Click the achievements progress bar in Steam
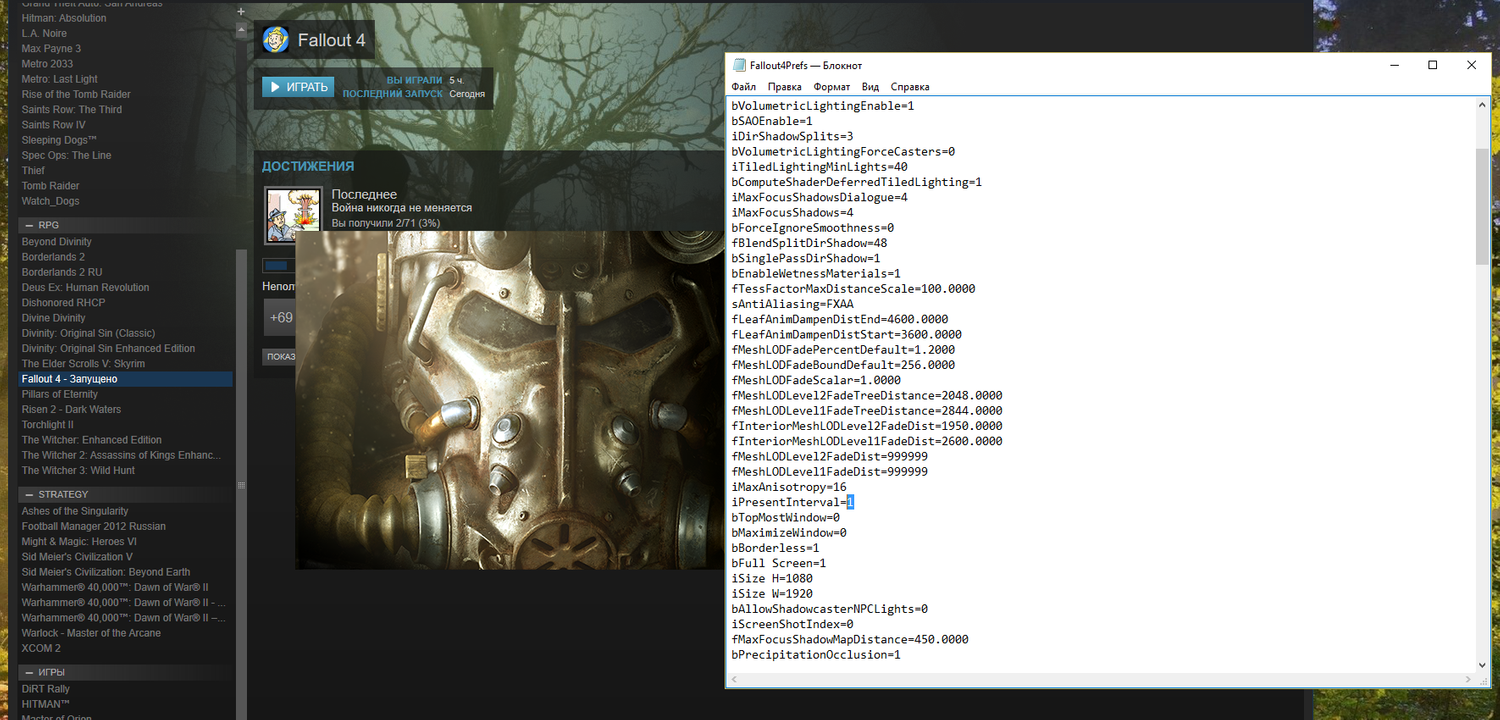The height and width of the screenshot is (720, 1500). [x=278, y=266]
